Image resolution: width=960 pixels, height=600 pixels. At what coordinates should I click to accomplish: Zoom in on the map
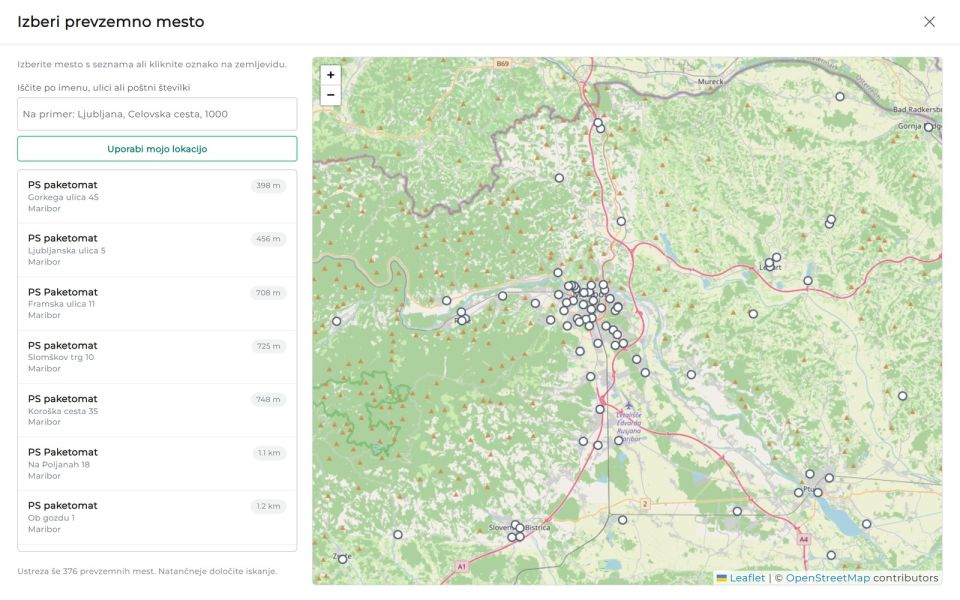tap(331, 75)
